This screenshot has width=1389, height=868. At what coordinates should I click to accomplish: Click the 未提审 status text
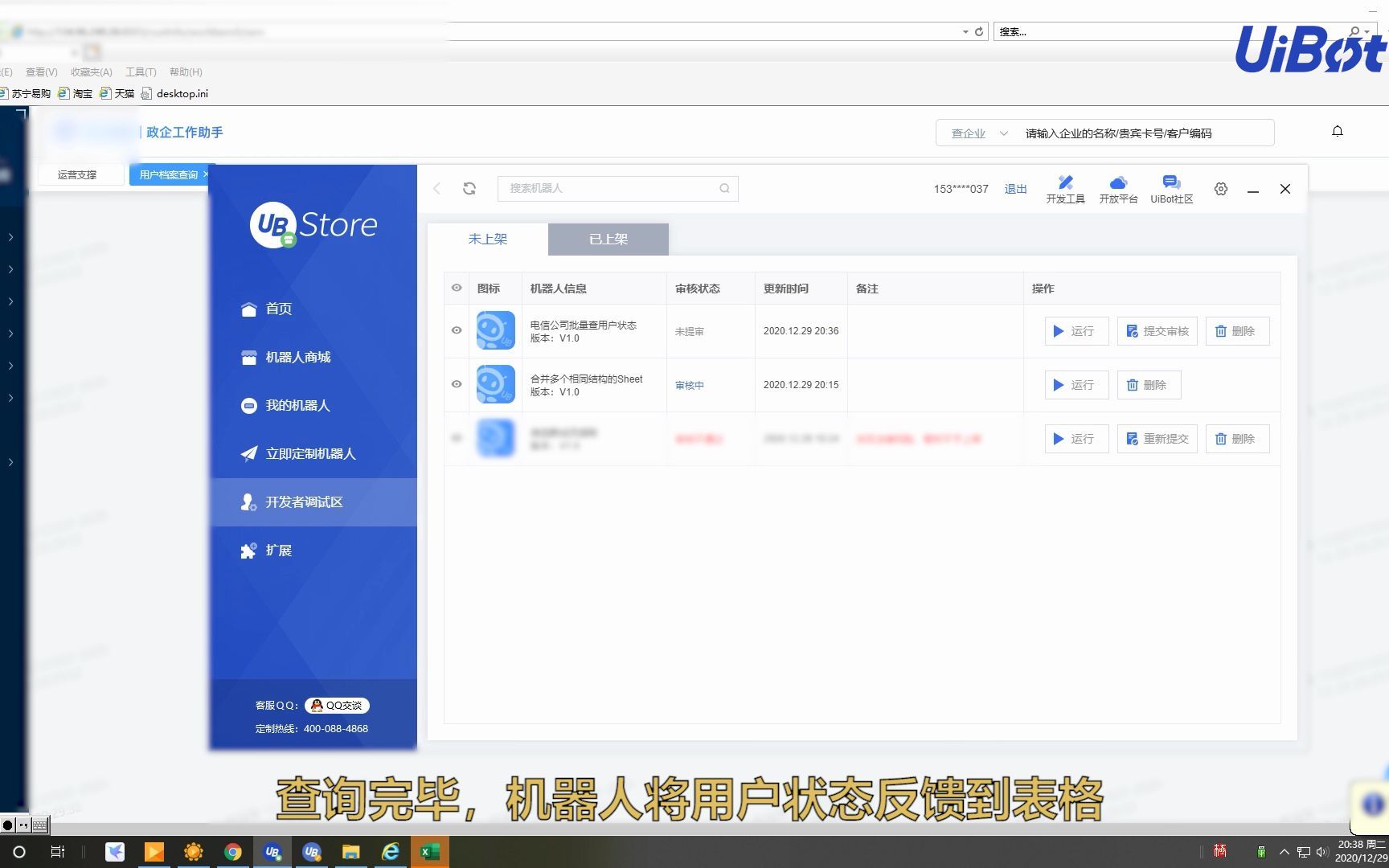690,332
